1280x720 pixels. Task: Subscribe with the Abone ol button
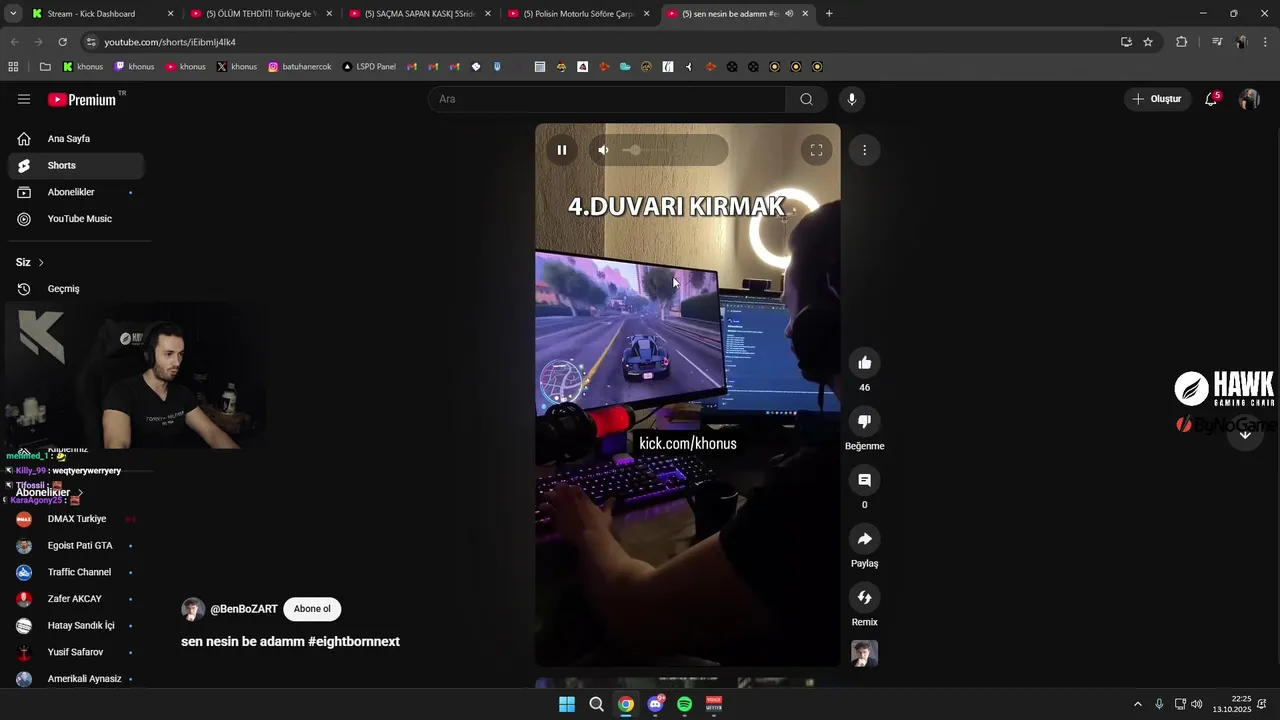click(x=312, y=609)
